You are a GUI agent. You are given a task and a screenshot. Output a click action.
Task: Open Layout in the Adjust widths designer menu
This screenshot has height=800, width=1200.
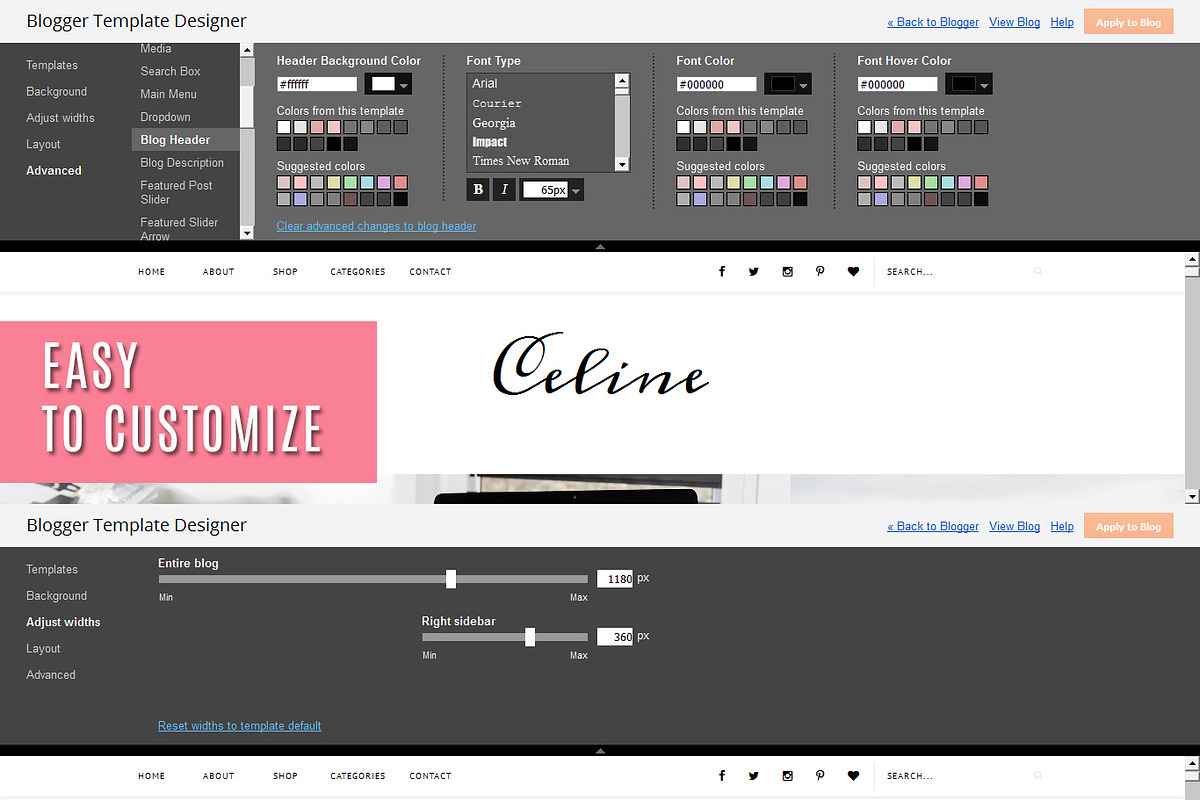[x=43, y=649]
